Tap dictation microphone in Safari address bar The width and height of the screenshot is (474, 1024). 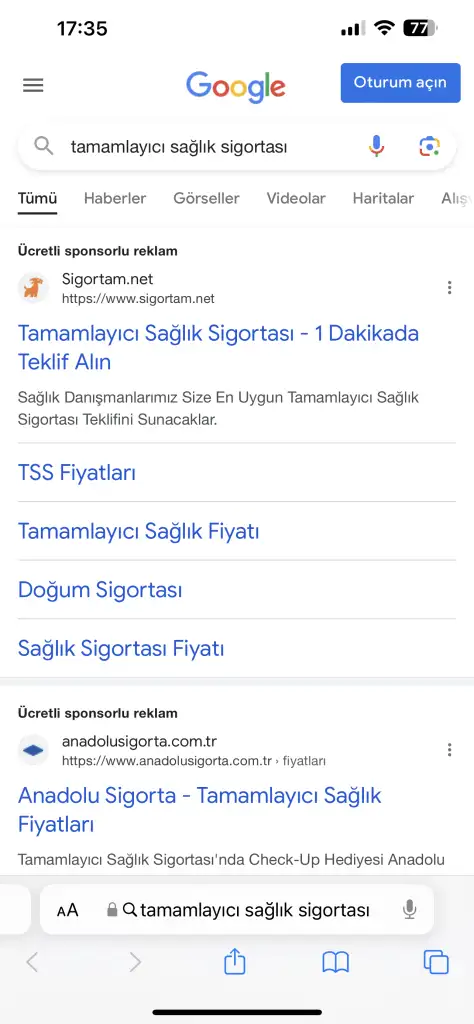409,909
